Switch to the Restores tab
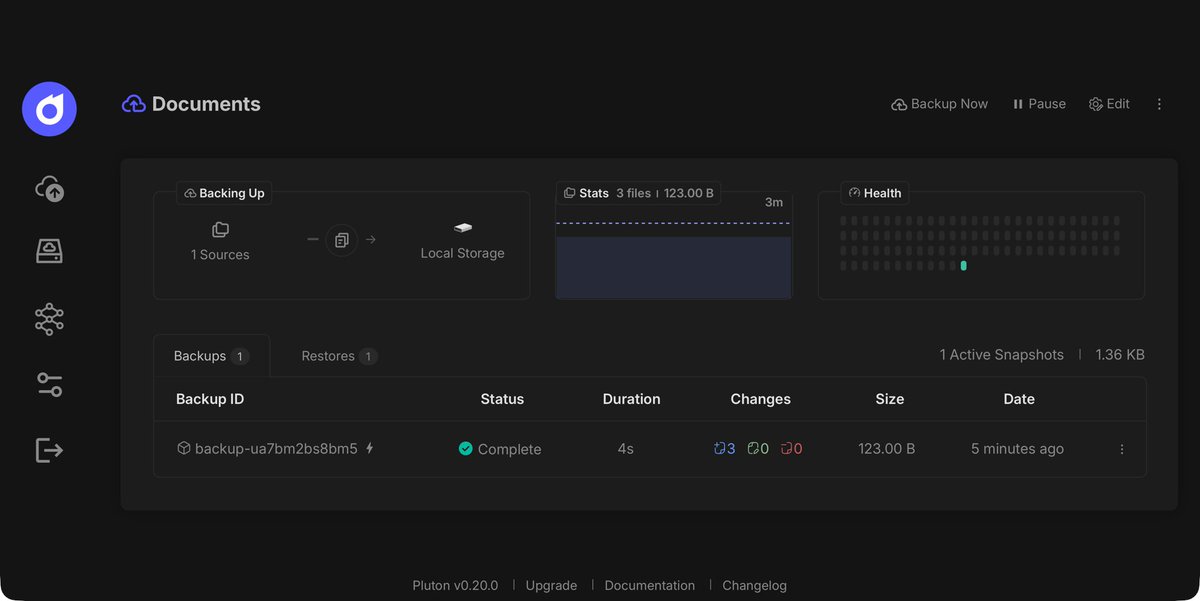This screenshot has height=601, width=1200. [339, 356]
